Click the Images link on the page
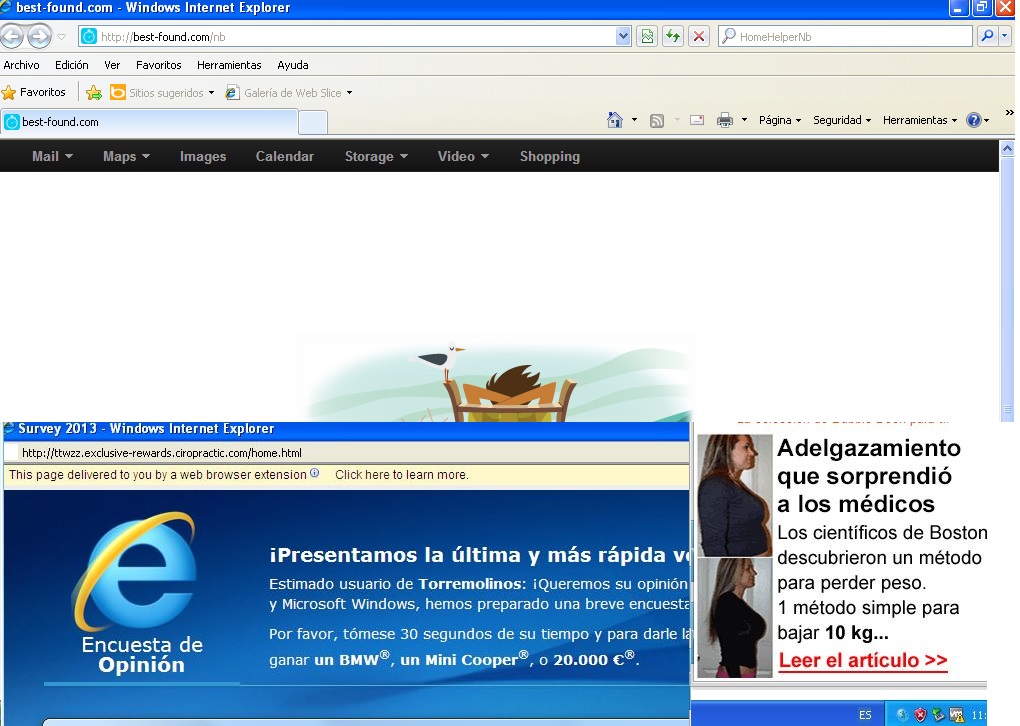The image size is (1020, 726). [x=203, y=156]
